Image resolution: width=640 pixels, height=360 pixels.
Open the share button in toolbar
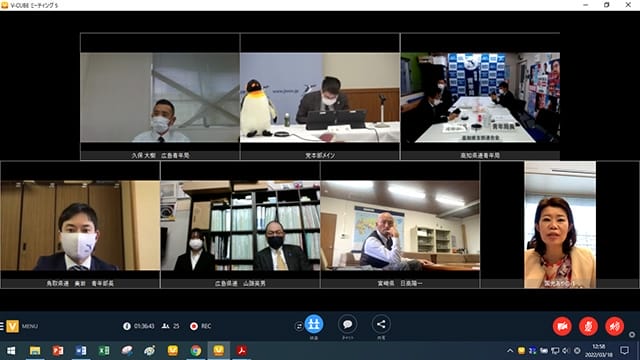click(x=381, y=324)
